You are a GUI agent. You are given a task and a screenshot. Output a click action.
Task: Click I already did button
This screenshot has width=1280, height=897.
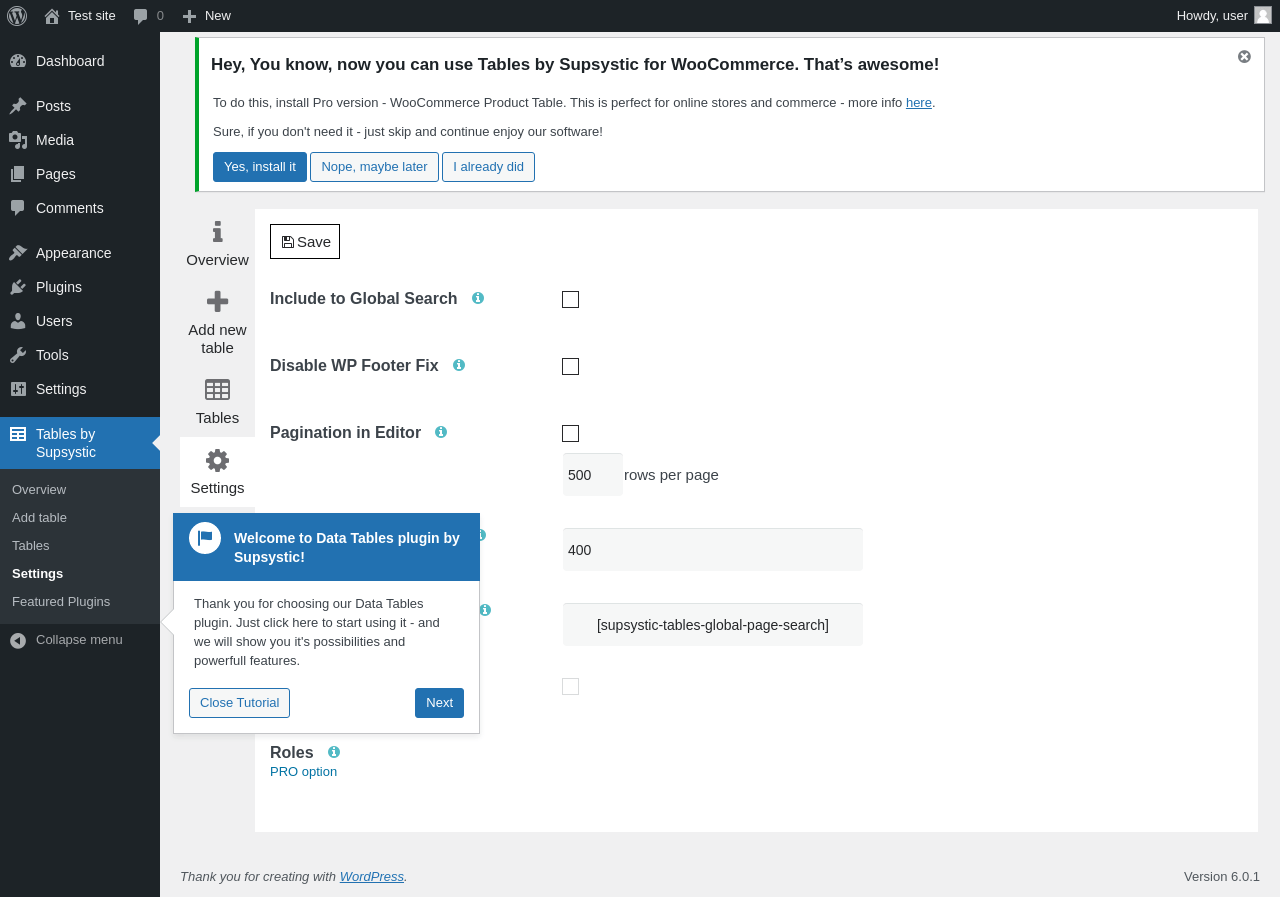(x=488, y=167)
